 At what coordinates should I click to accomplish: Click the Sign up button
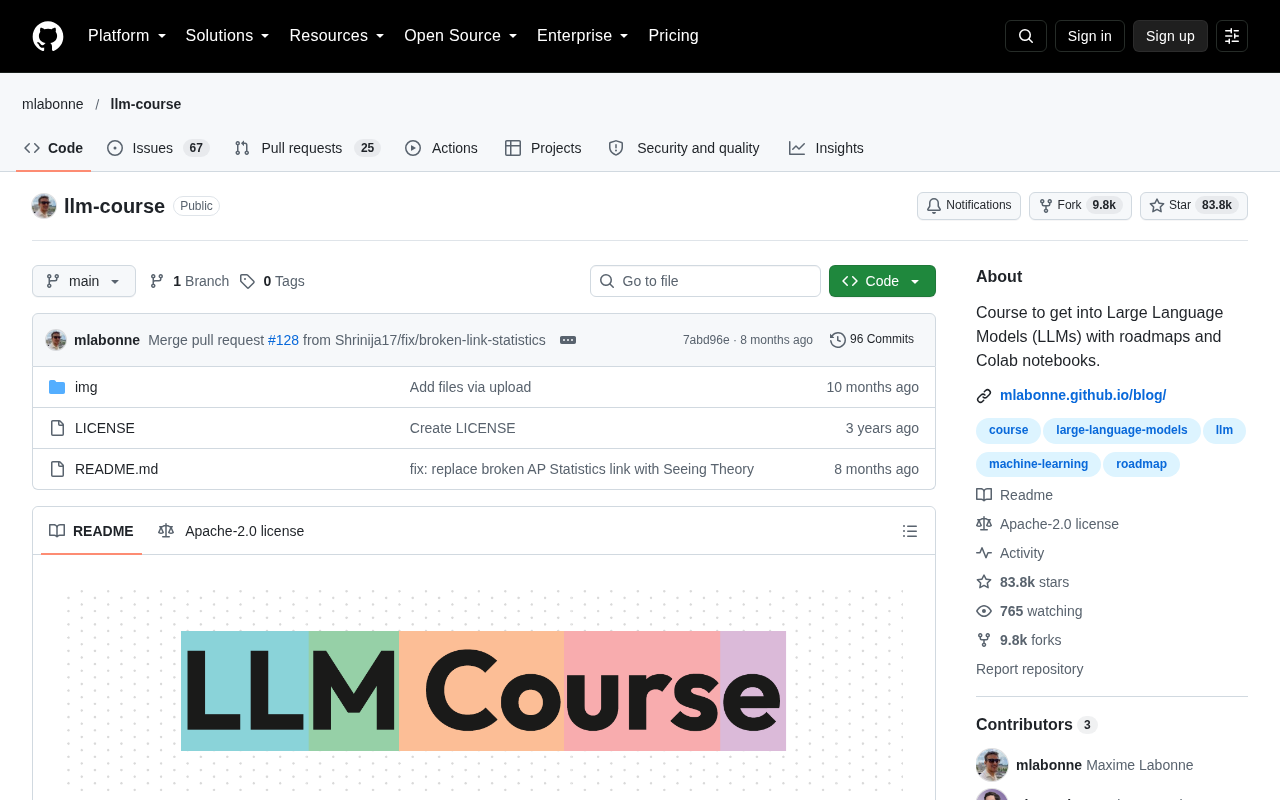coord(1170,36)
